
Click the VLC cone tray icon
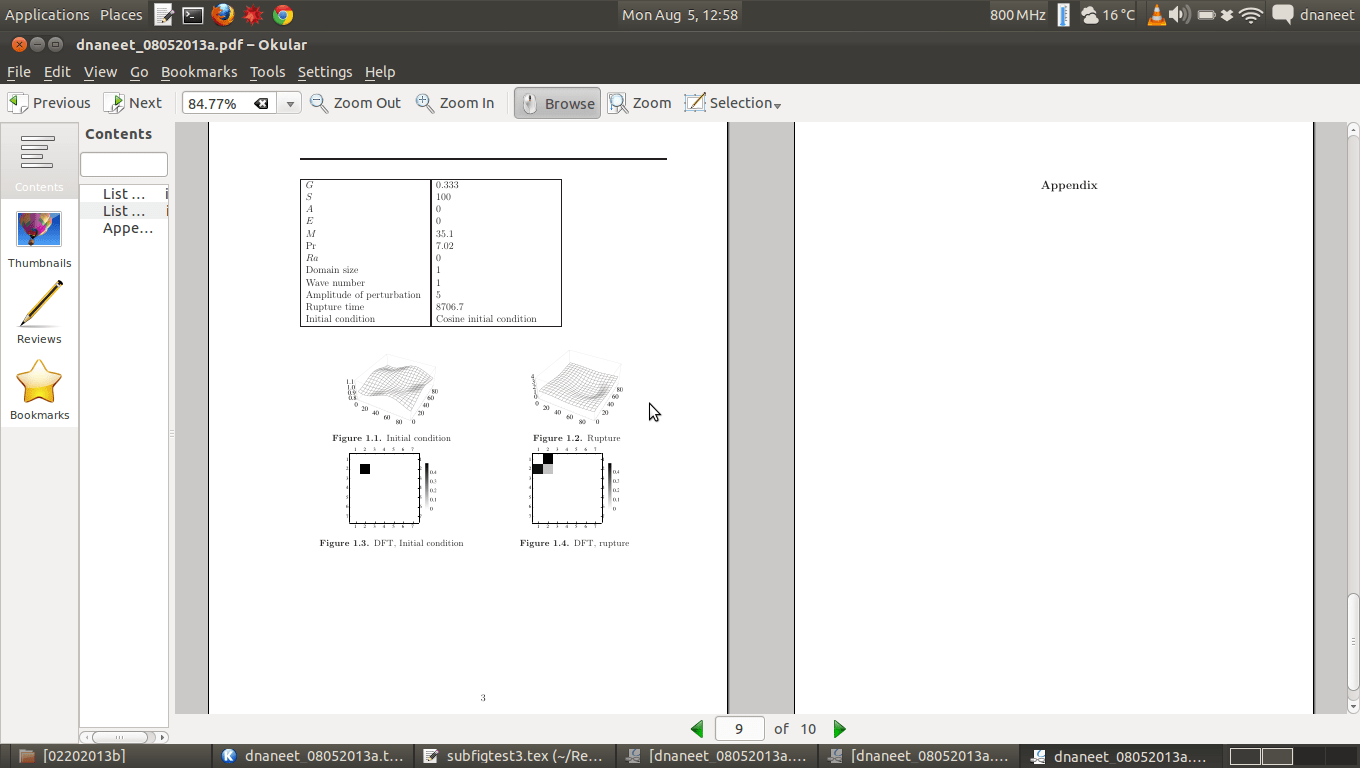click(x=1157, y=15)
